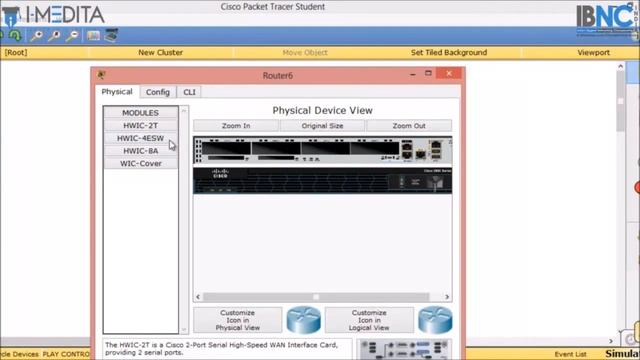Click the Router6 window title icon

tap(101, 75)
